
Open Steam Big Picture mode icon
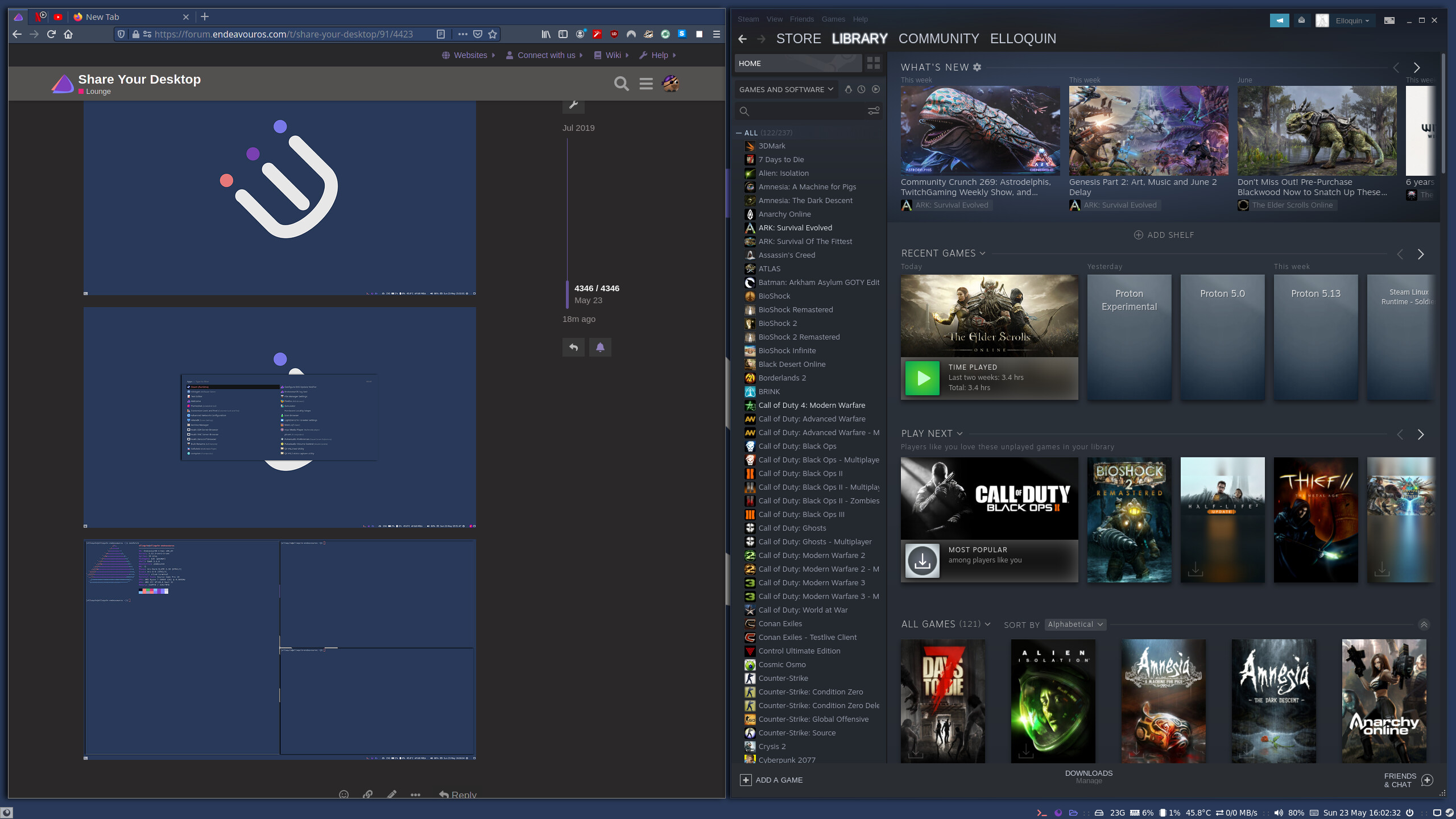coord(1389,20)
